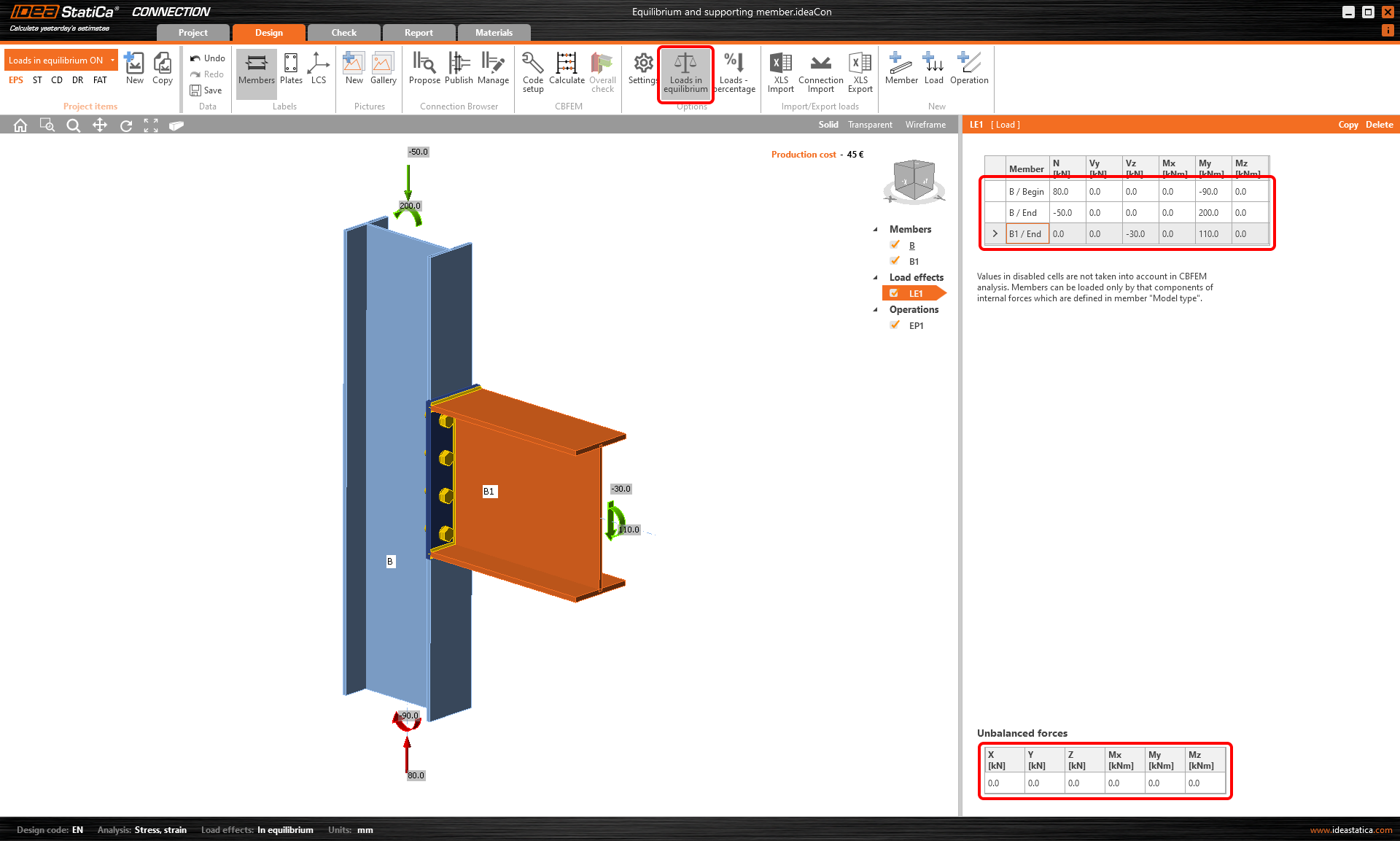This screenshot has width=1400, height=841.
Task: Run the Calculate tool
Action: point(567,64)
